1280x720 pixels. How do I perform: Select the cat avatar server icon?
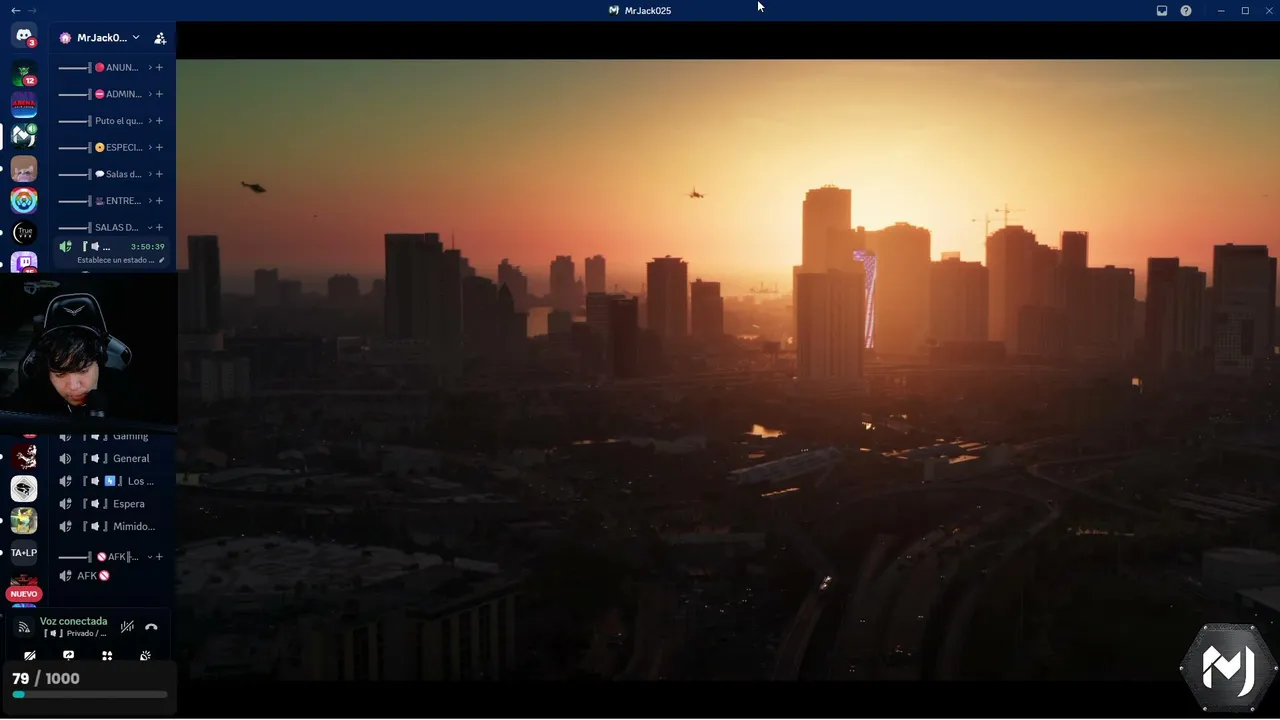tap(24, 169)
